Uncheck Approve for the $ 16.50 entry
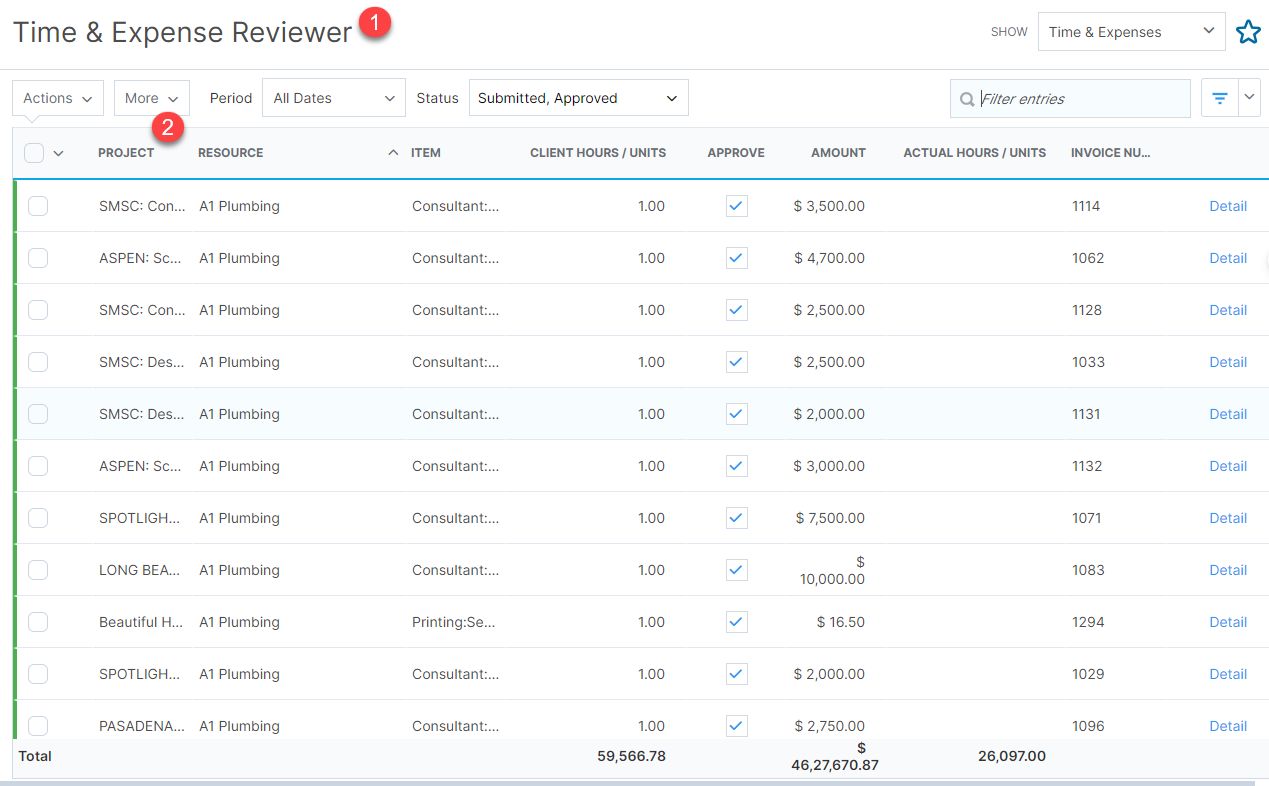Screen dimensions: 1269x786 [737, 622]
